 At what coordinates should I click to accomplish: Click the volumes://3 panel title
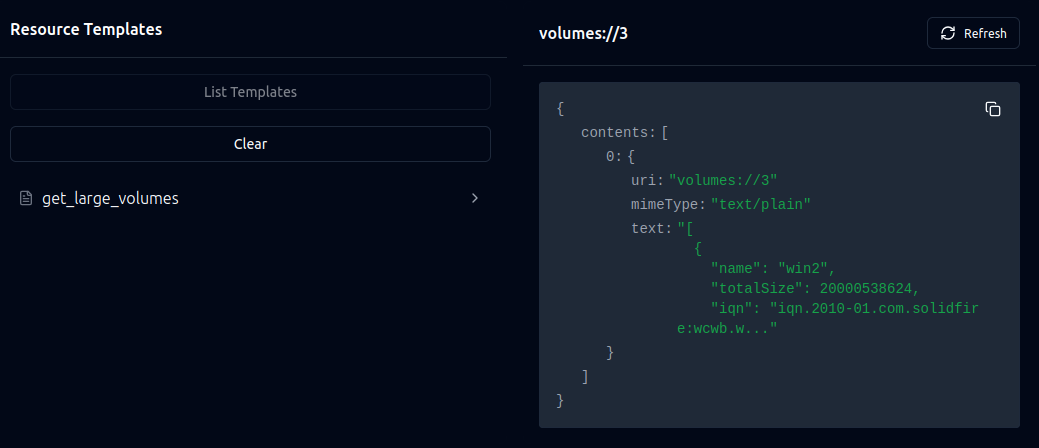coord(583,34)
